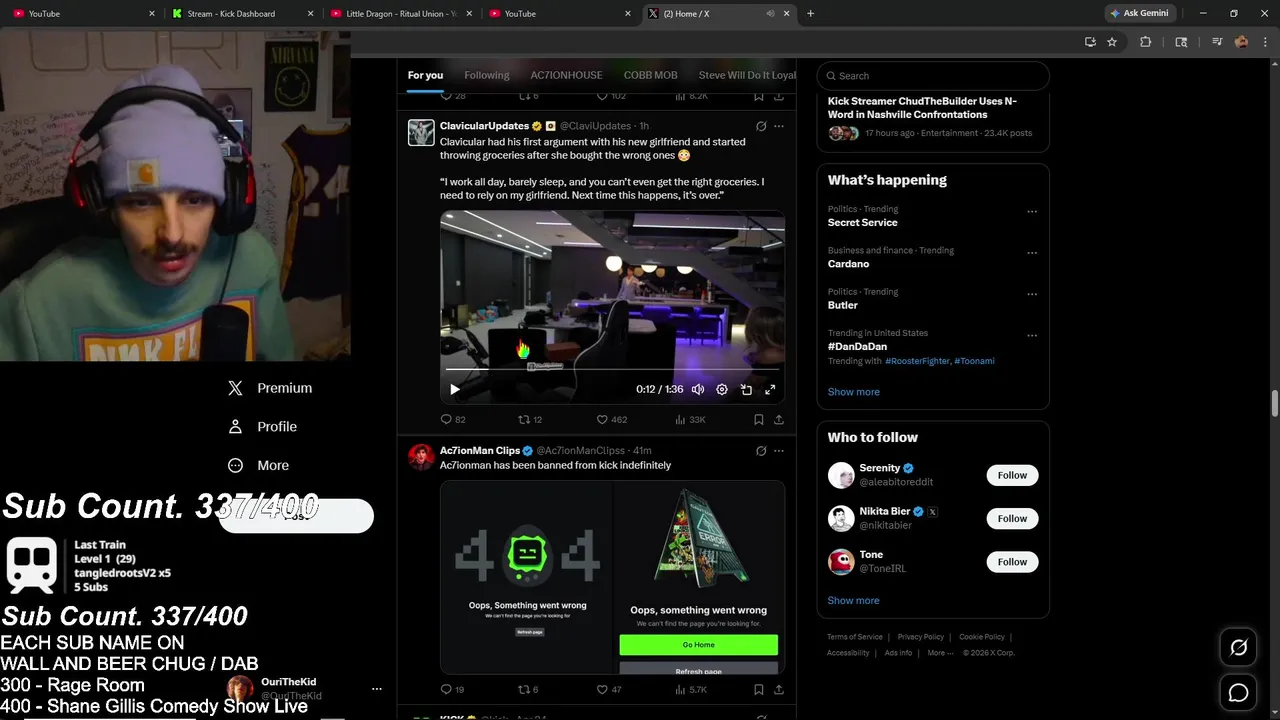Reply to the ClavicularUpdates post with 82 replies
Screen dimensions: 1280x720
pos(453,420)
